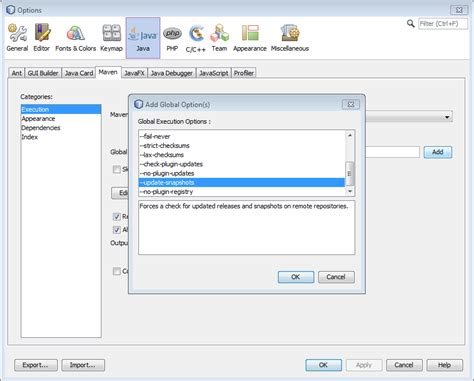Click the Apply button
The image size is (474, 381).
click(x=364, y=365)
